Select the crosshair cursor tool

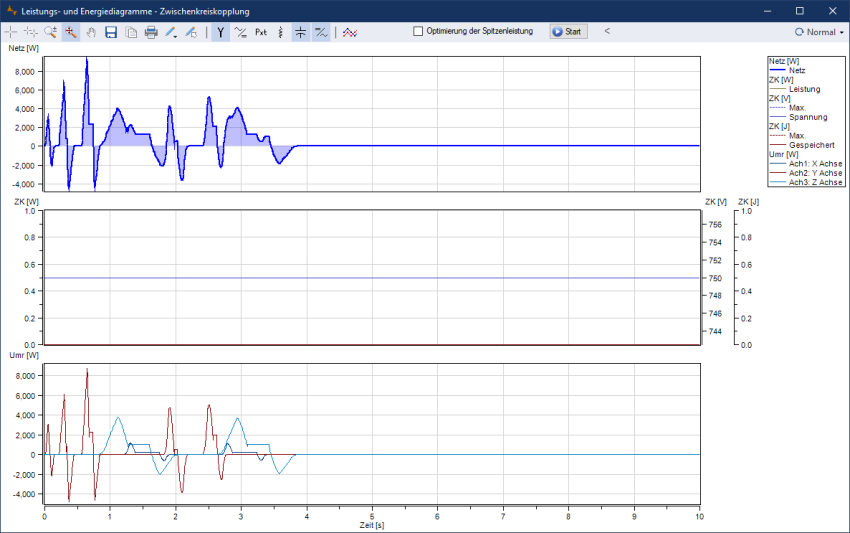[x=11, y=32]
